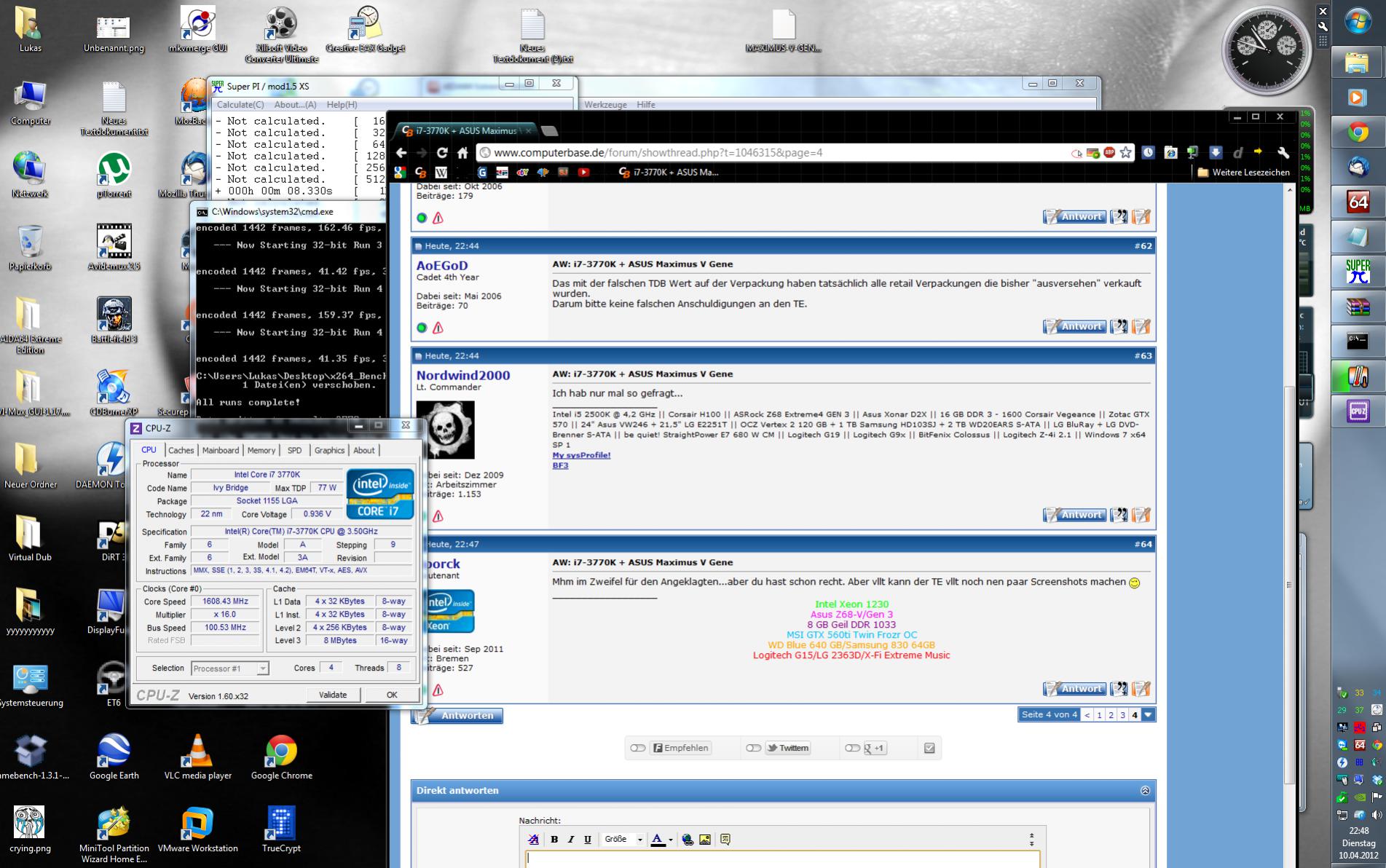The height and width of the screenshot is (868, 1386).
Task: Open TrueCrypt desktop shortcut
Action: click(281, 829)
